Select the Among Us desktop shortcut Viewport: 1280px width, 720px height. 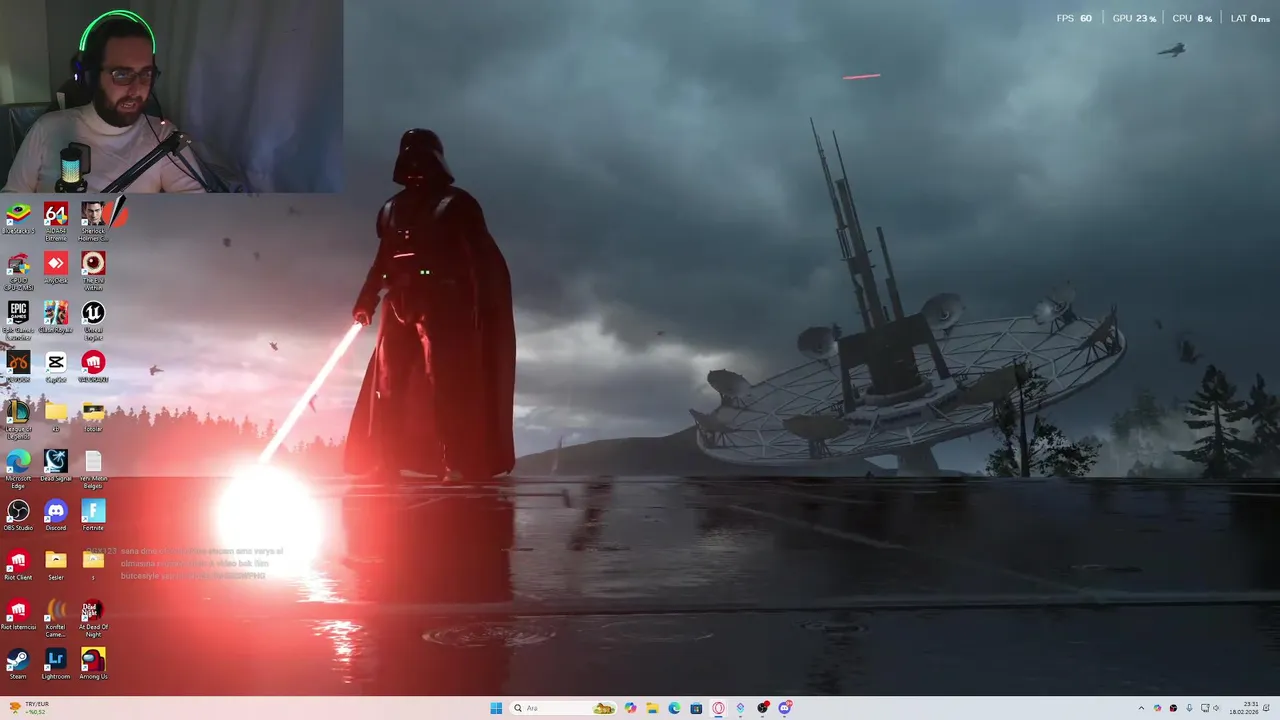coord(93,664)
